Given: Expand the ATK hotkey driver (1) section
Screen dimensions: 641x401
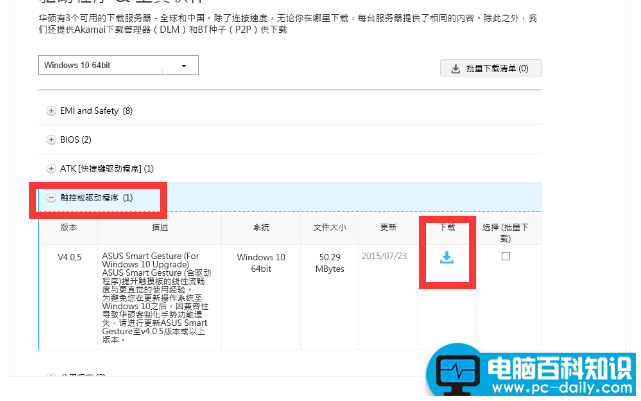Looking at the screenshot, I should [290, 169].
